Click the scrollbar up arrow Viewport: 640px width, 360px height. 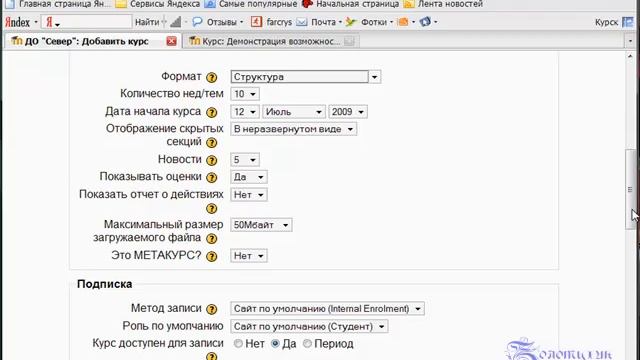[x=631, y=56]
